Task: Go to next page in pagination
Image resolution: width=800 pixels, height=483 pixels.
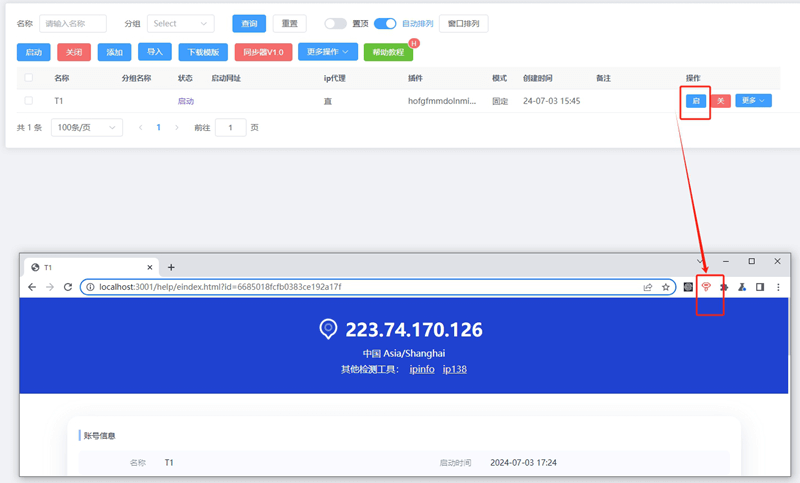Action: click(177, 128)
